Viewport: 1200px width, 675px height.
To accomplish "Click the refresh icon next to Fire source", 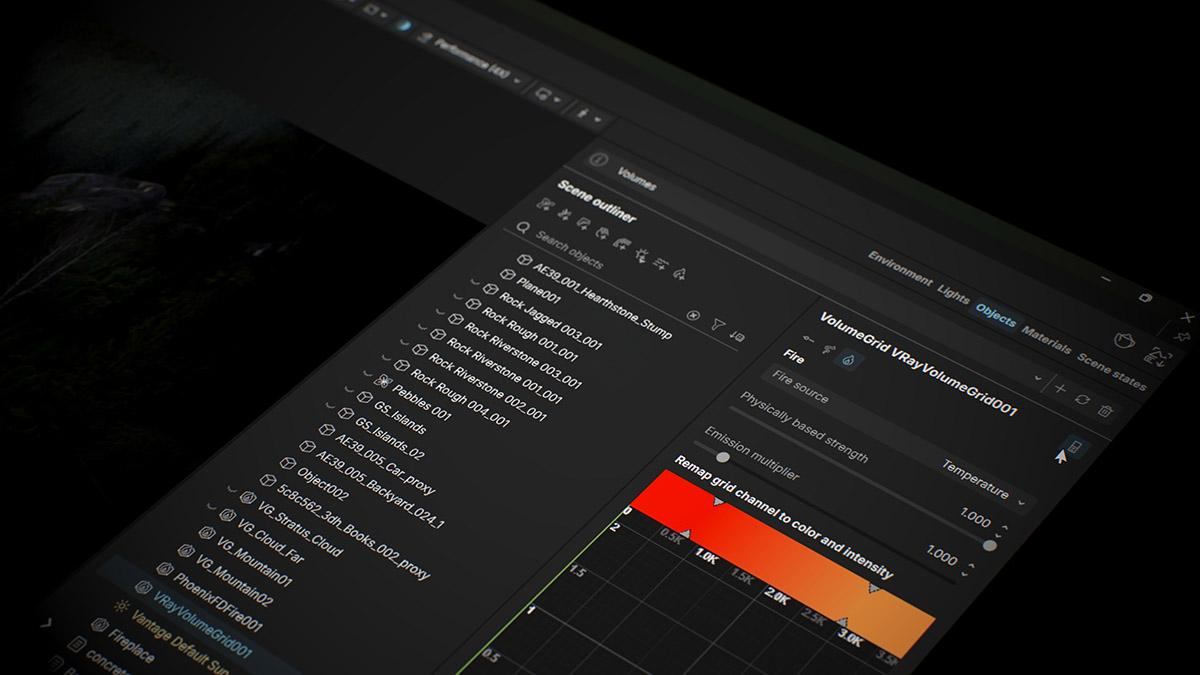I will pos(1083,400).
